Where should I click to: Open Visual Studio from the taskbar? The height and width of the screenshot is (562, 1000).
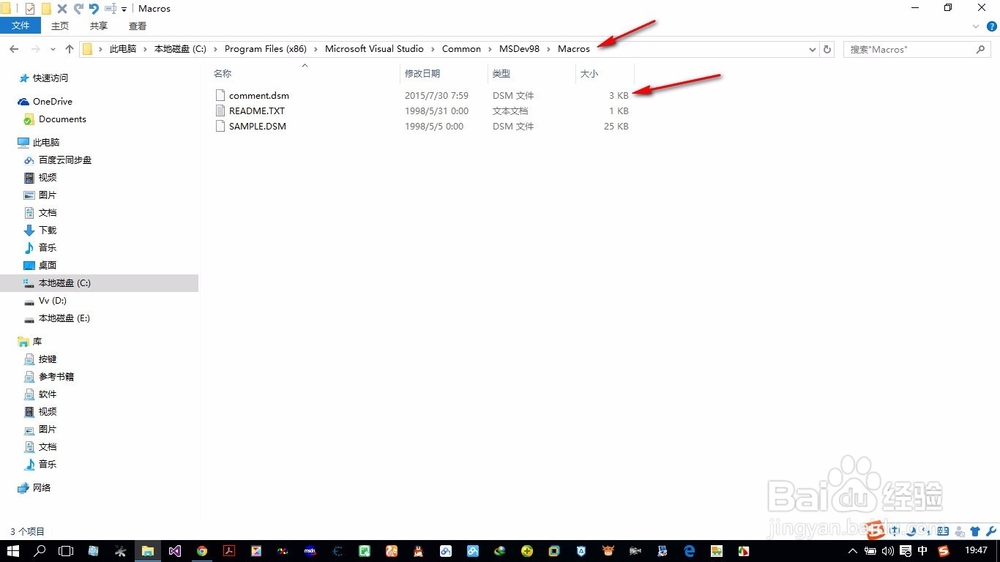pos(175,551)
